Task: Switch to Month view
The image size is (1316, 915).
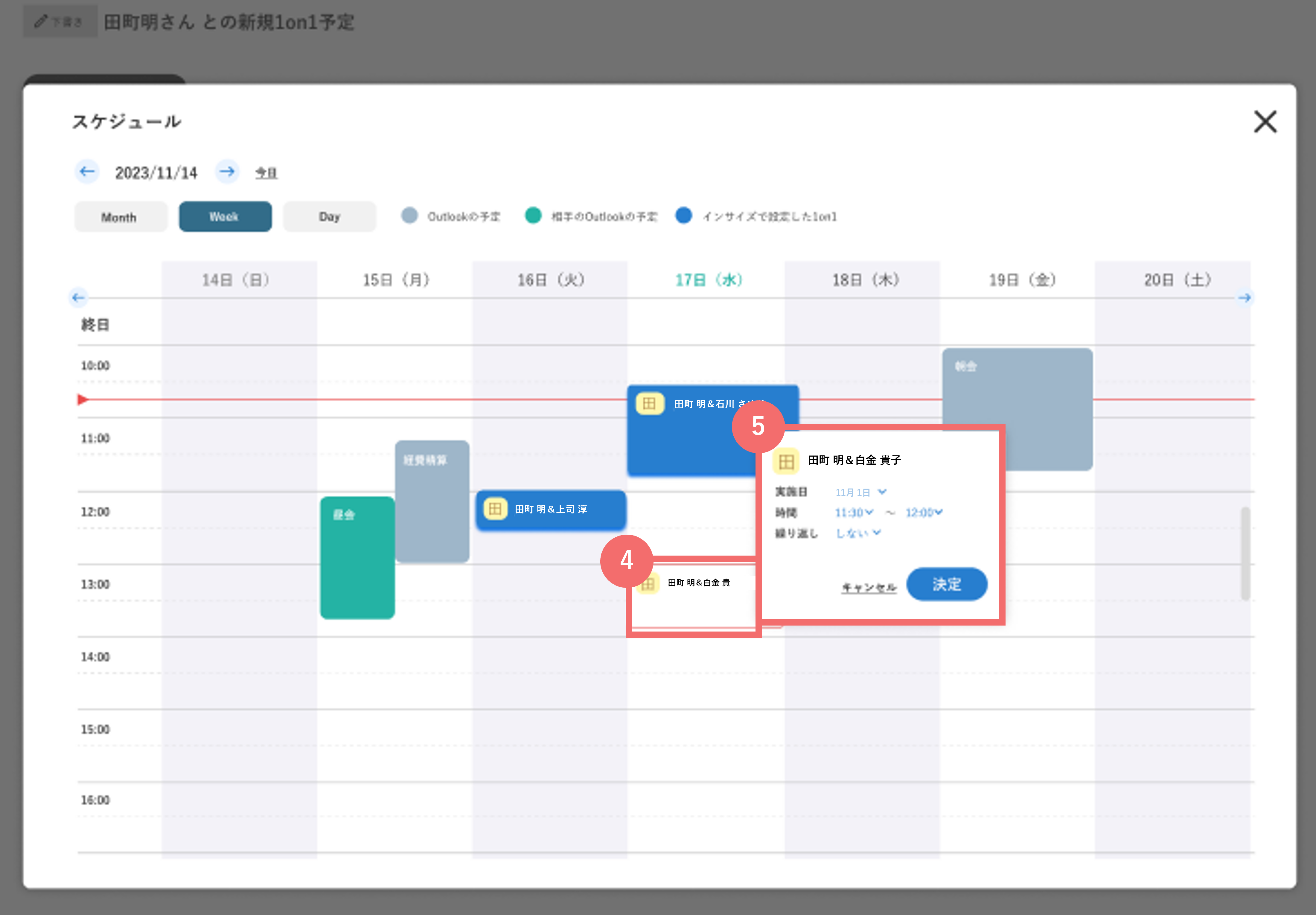Action: pos(121,217)
